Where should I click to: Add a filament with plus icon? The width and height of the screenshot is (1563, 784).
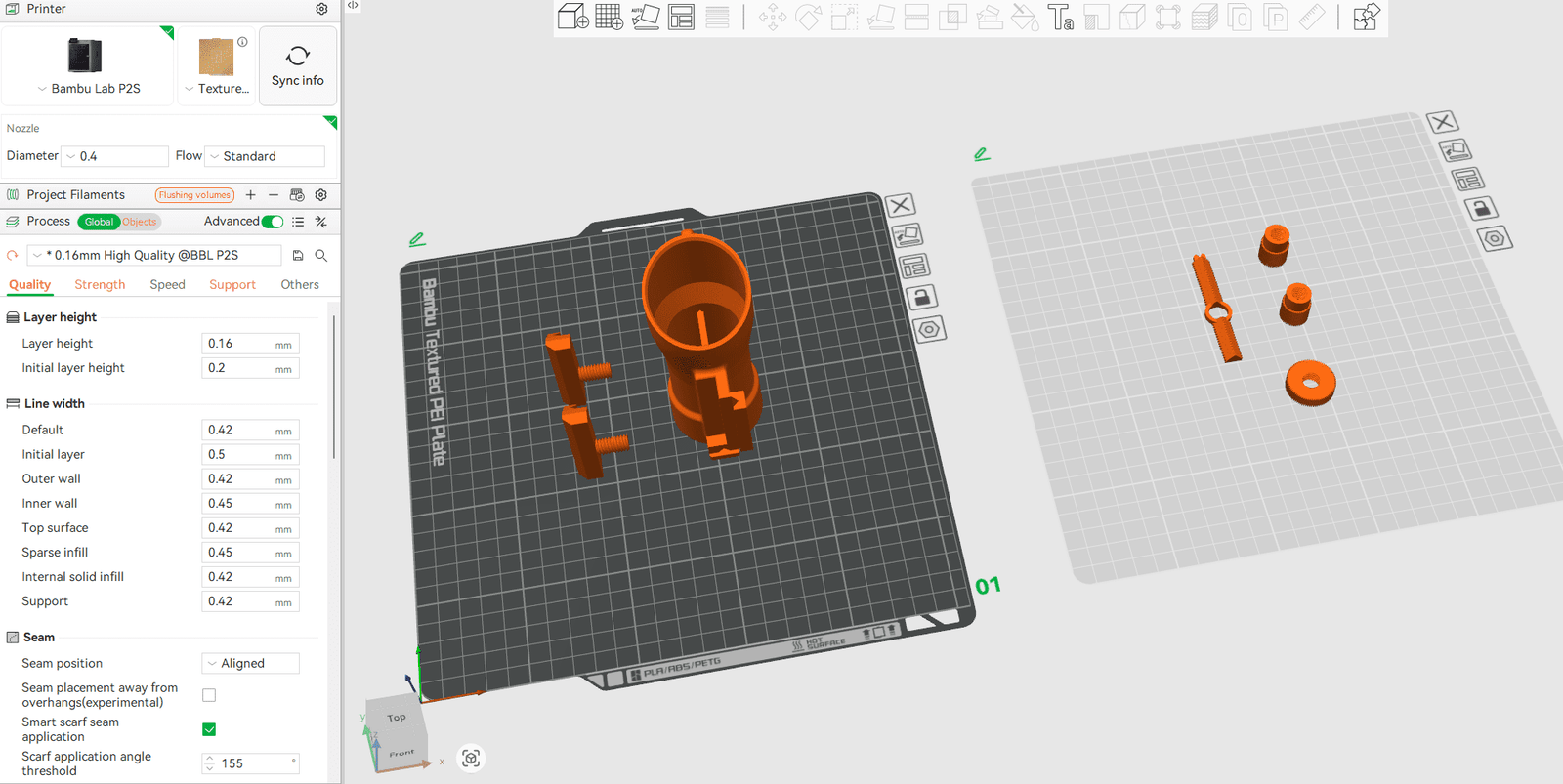[x=250, y=195]
